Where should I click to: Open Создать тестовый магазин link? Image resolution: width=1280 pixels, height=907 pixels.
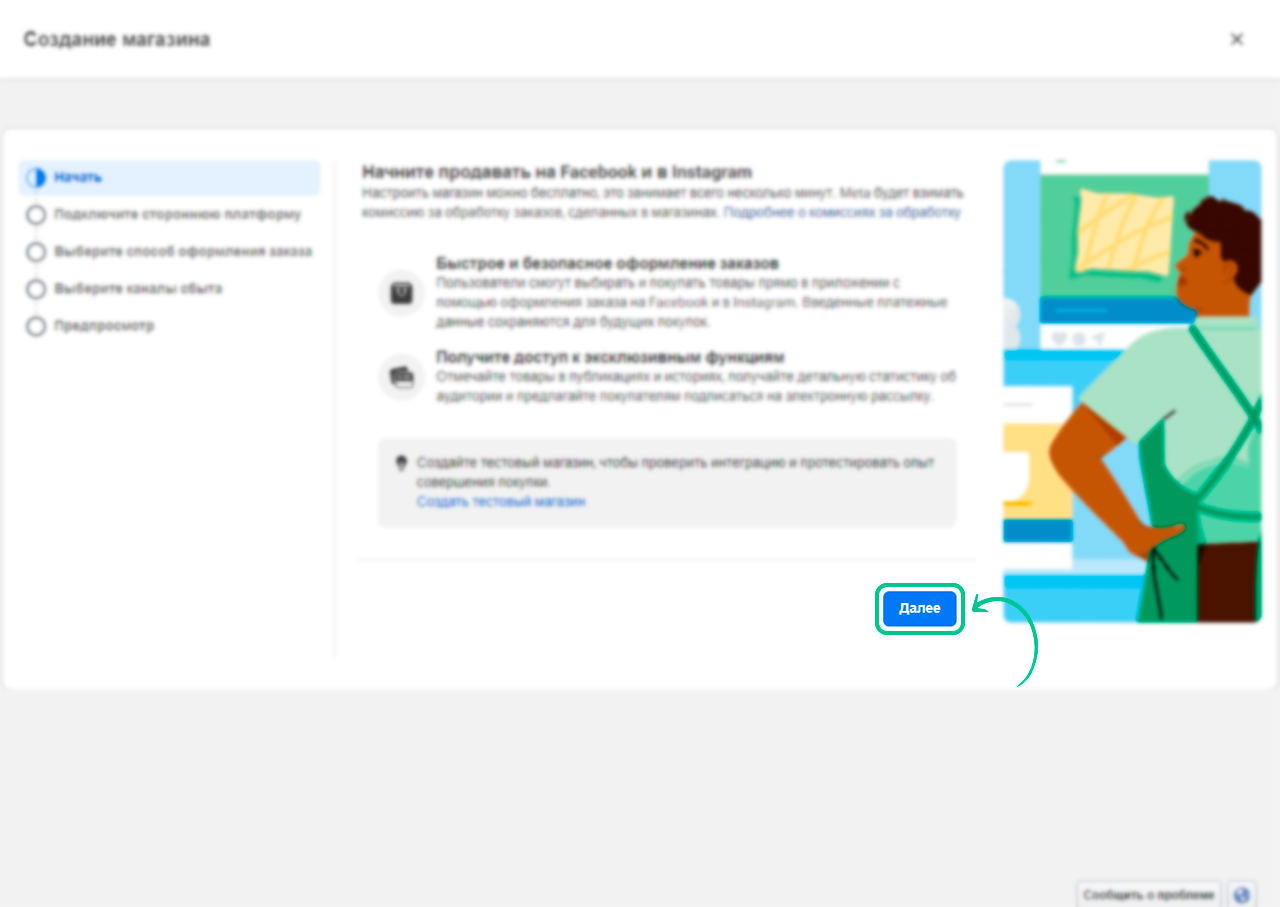[x=501, y=501]
